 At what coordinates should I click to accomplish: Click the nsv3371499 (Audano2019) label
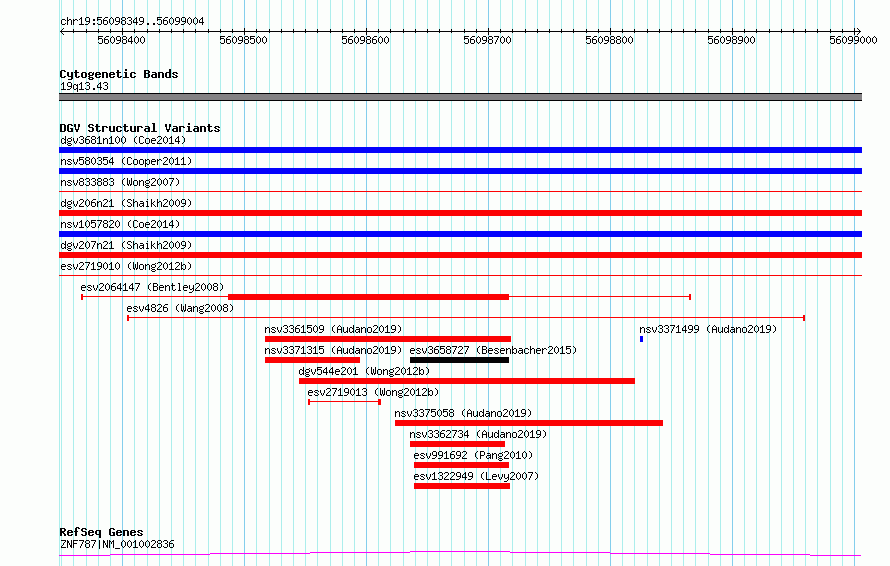tap(708, 329)
